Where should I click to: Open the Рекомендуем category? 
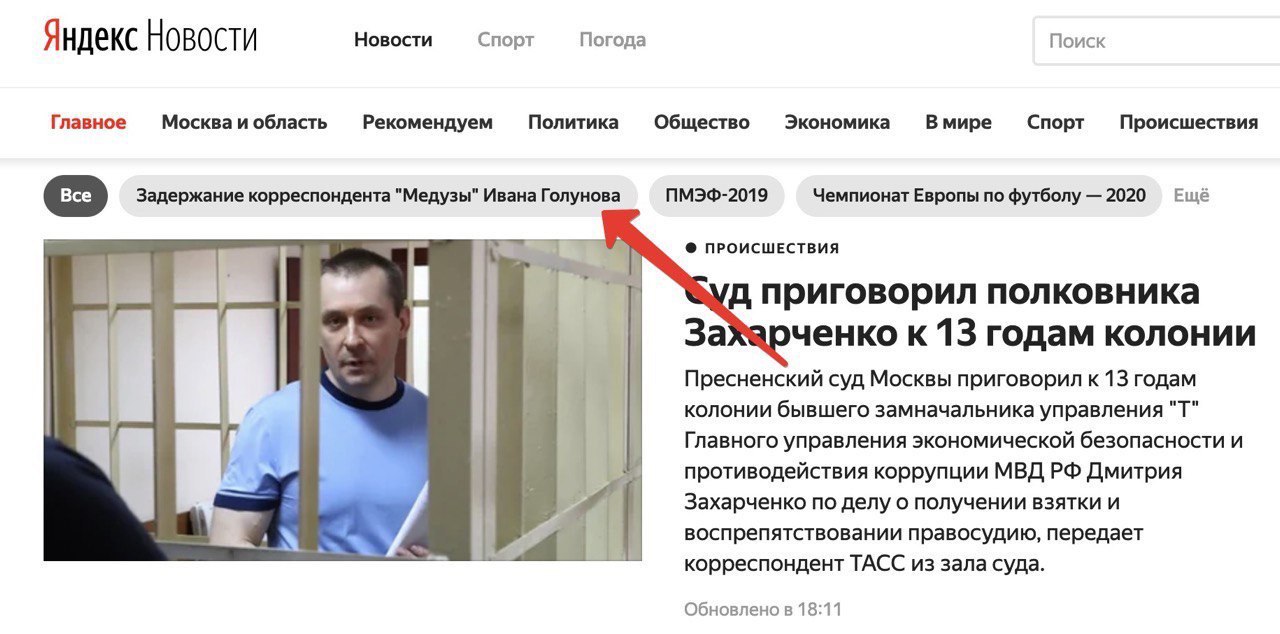click(427, 122)
